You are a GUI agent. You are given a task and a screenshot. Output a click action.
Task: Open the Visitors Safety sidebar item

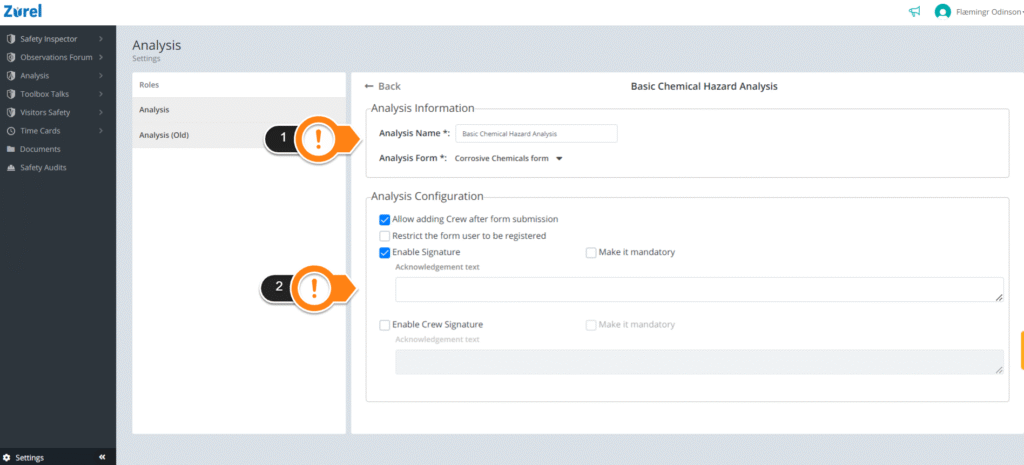pyautogui.click(x=56, y=112)
